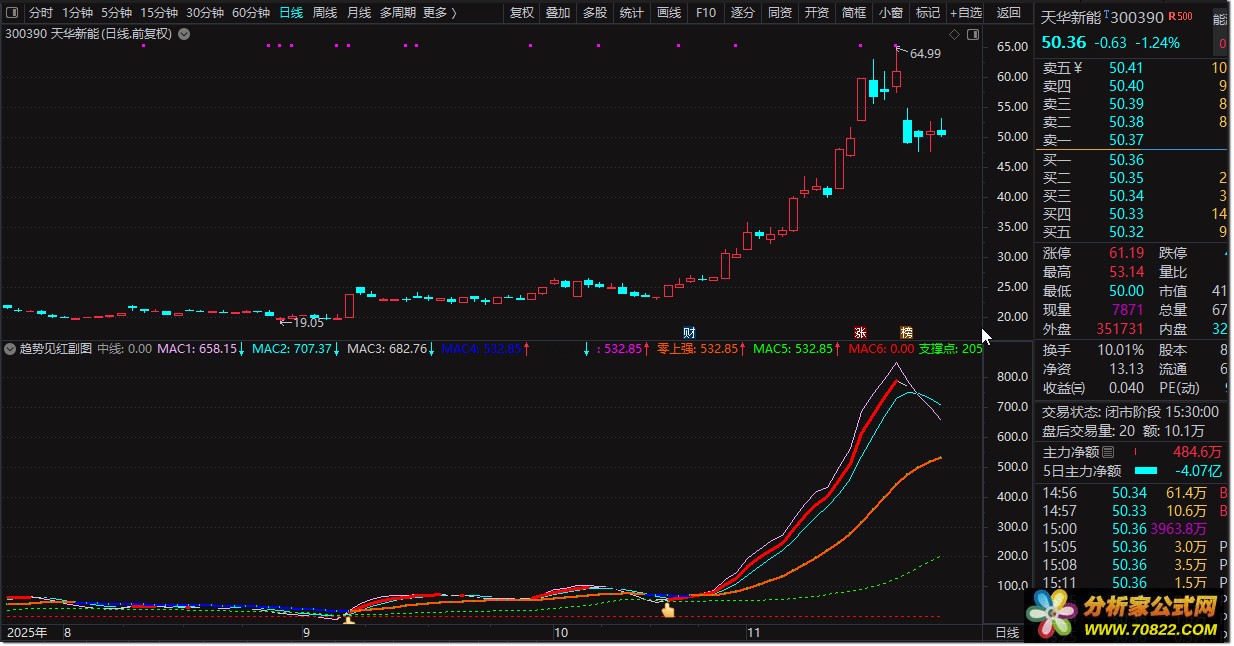The height and width of the screenshot is (646, 1234).
Task: Select the 卖四 50.40 ask row
Action: pyautogui.click(x=1133, y=86)
